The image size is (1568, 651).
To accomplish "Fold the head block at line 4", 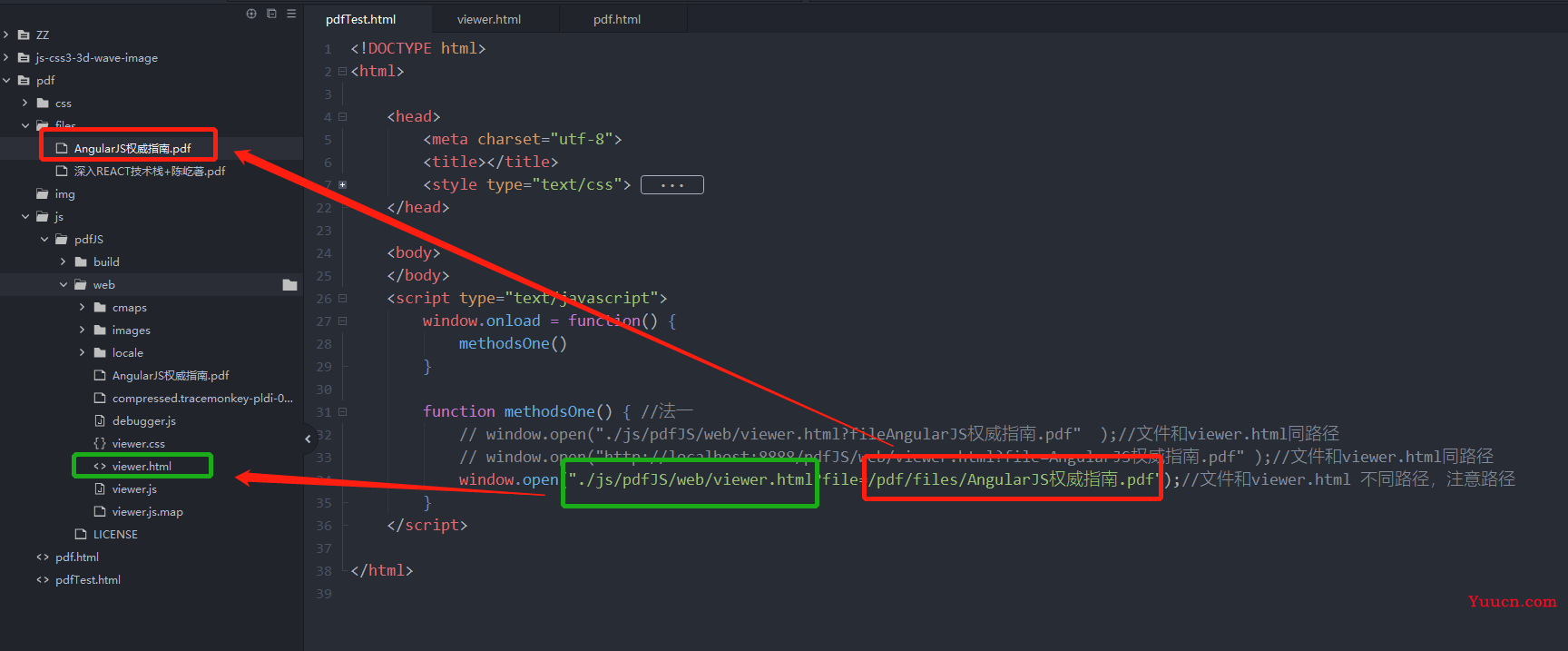I will tap(342, 116).
